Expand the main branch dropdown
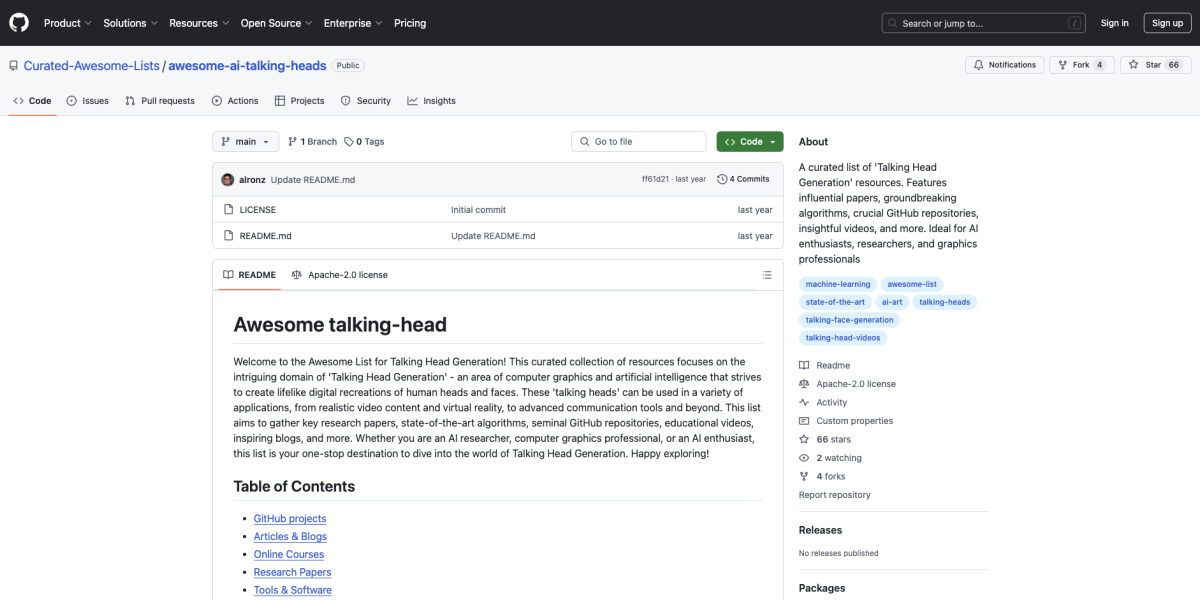Image resolution: width=1200 pixels, height=600 pixels. click(x=245, y=142)
